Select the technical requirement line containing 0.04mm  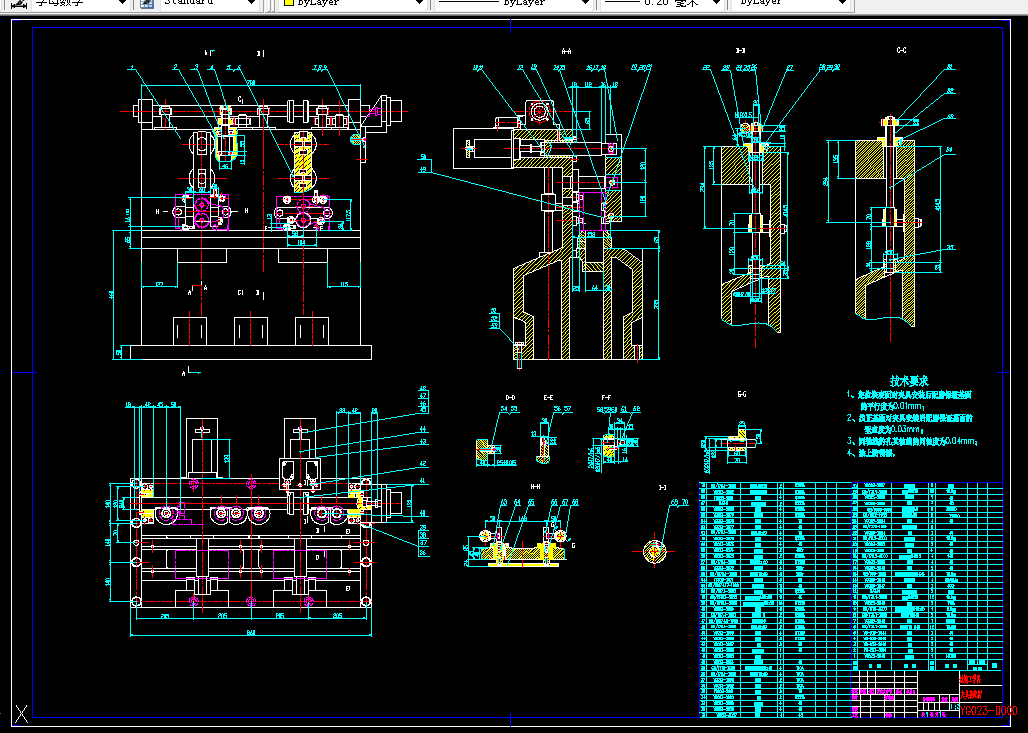pyautogui.click(x=912, y=442)
